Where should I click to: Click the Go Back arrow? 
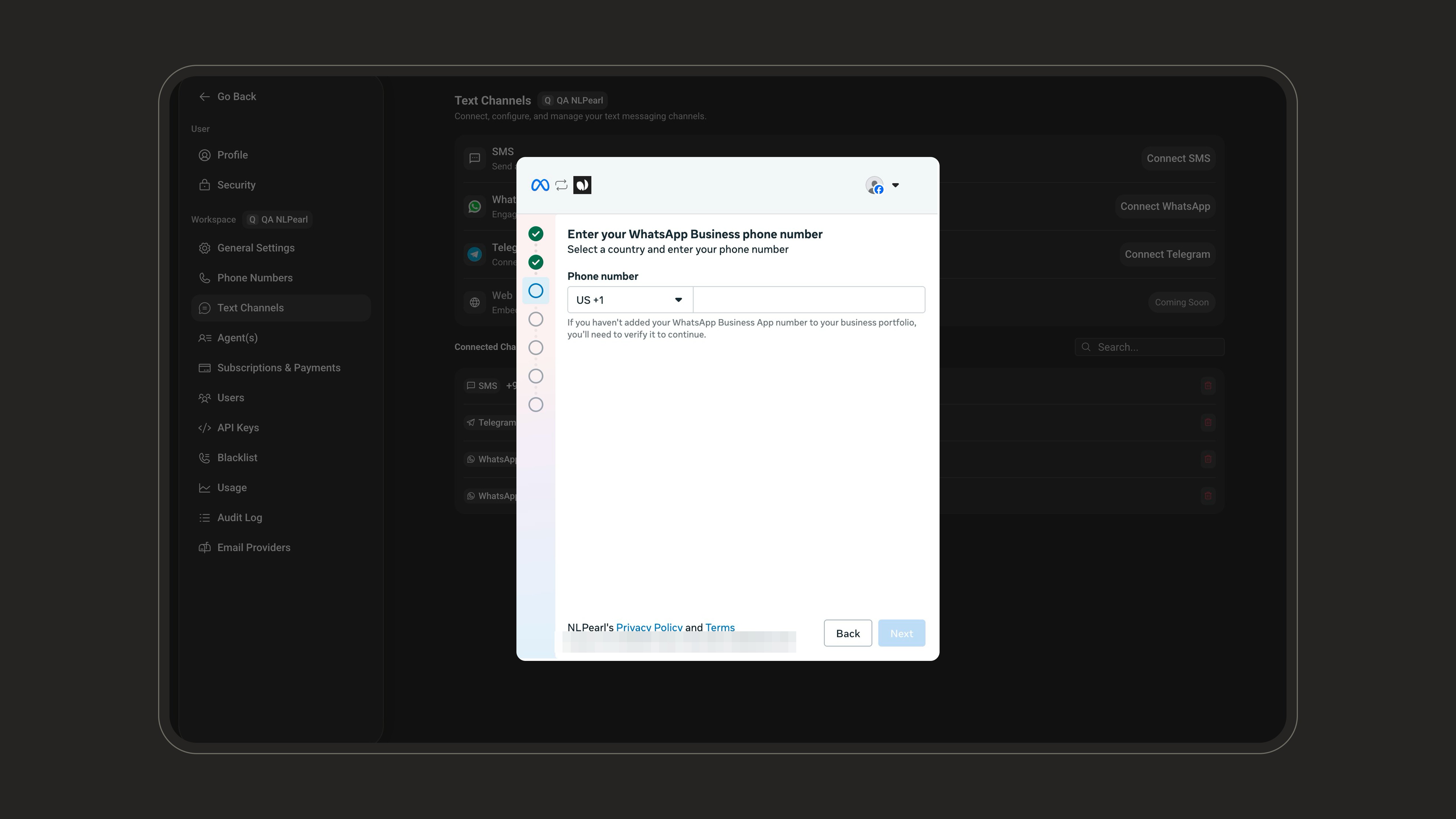205,97
